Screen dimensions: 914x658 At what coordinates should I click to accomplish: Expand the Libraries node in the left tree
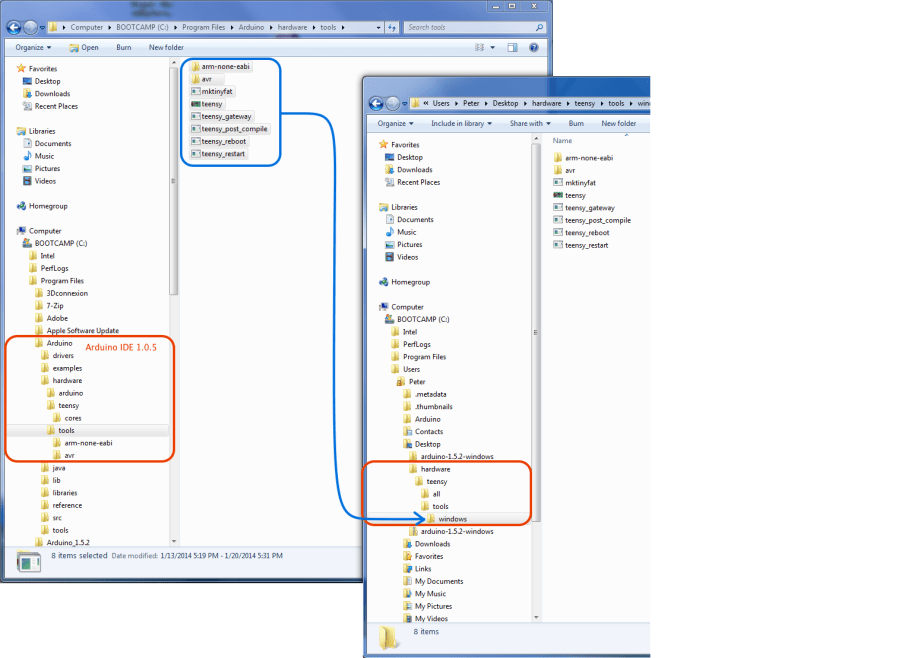click(x=24, y=130)
